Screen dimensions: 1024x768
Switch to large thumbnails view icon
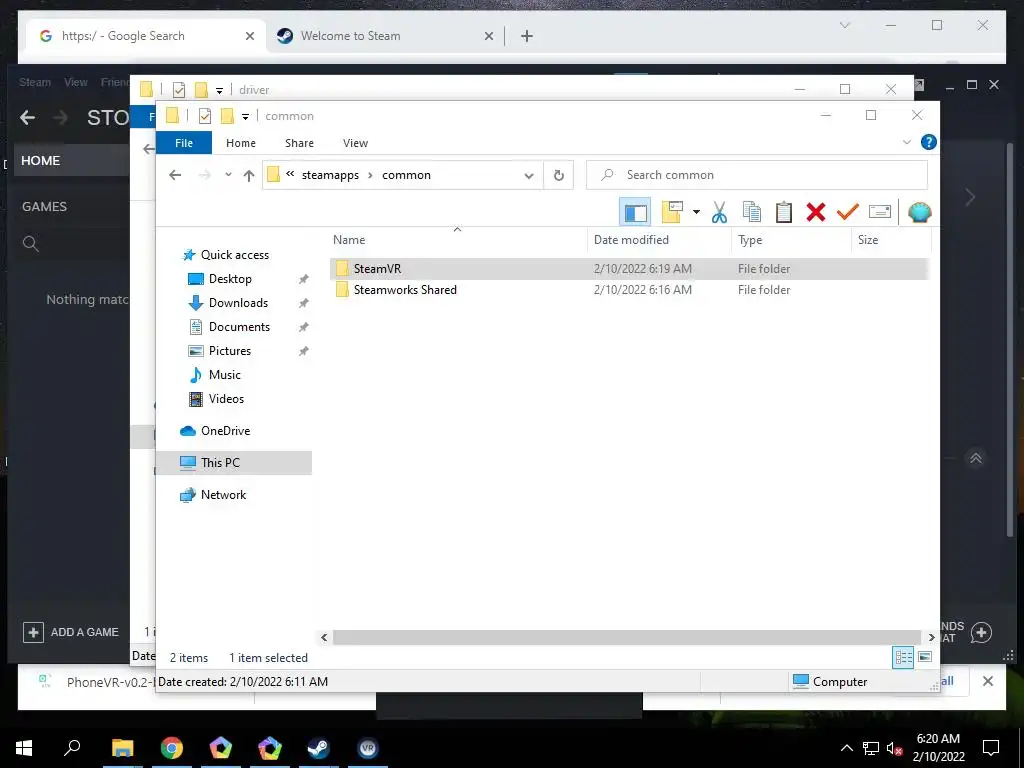(x=925, y=657)
